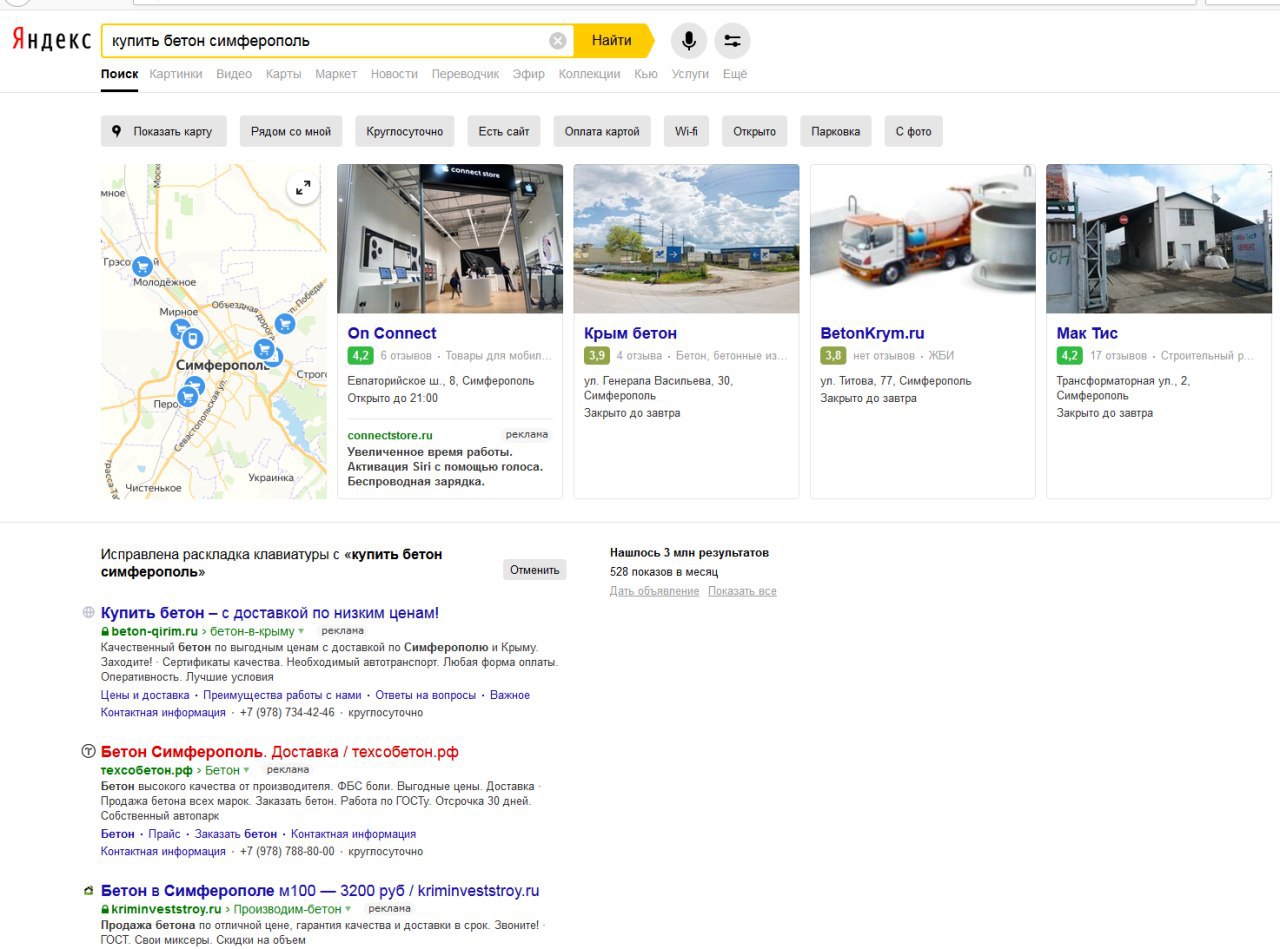Click the техсобетон.рф favicon icon
The image size is (1280, 949).
(x=88, y=751)
